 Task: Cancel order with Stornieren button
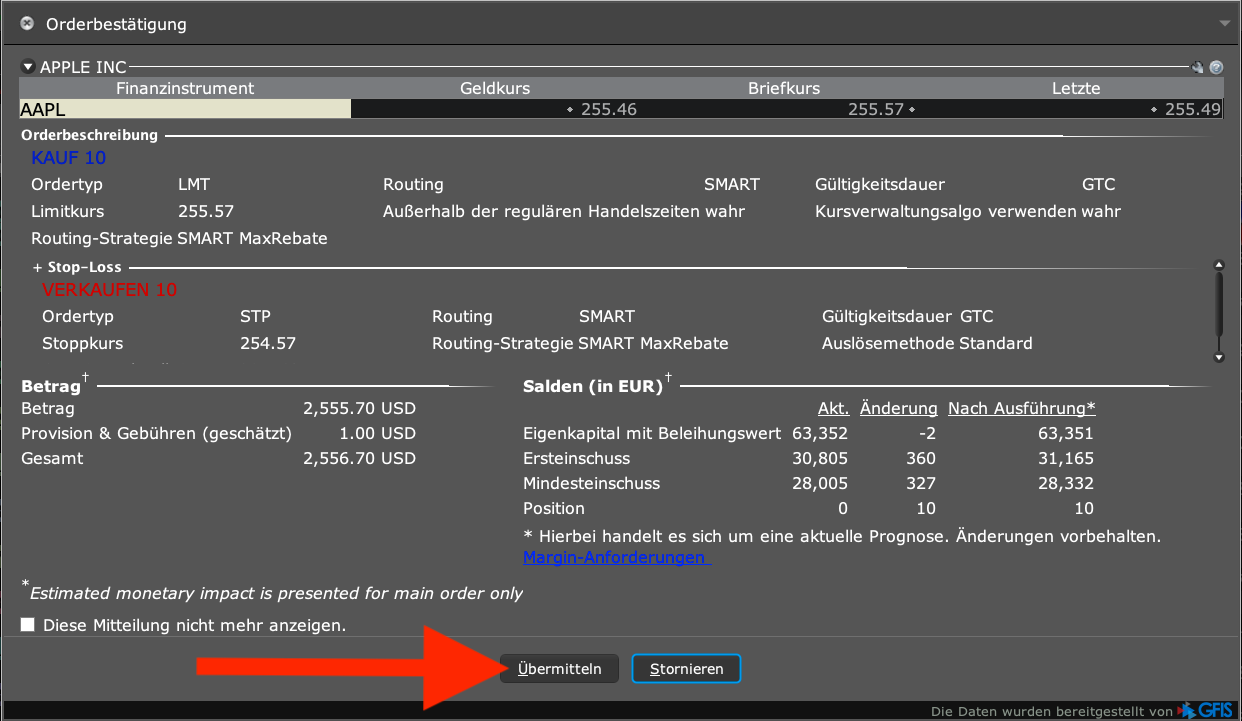point(686,669)
